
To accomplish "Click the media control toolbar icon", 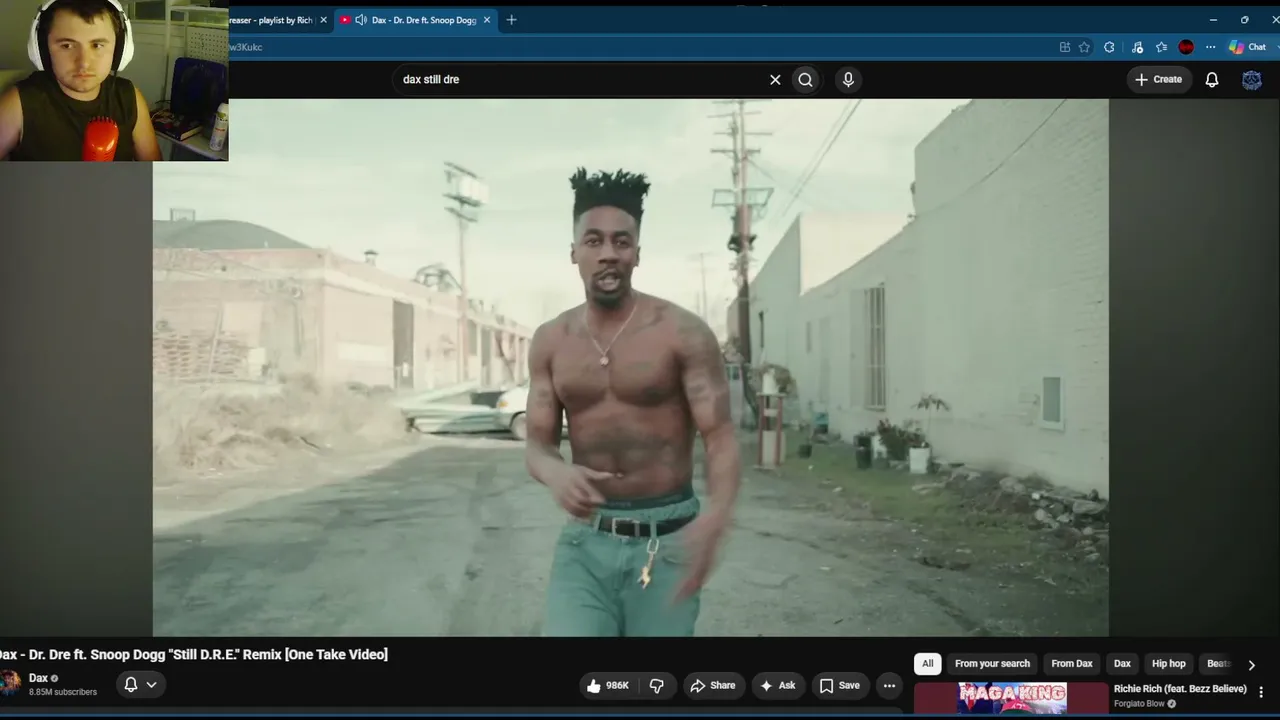I will tap(1137, 47).
